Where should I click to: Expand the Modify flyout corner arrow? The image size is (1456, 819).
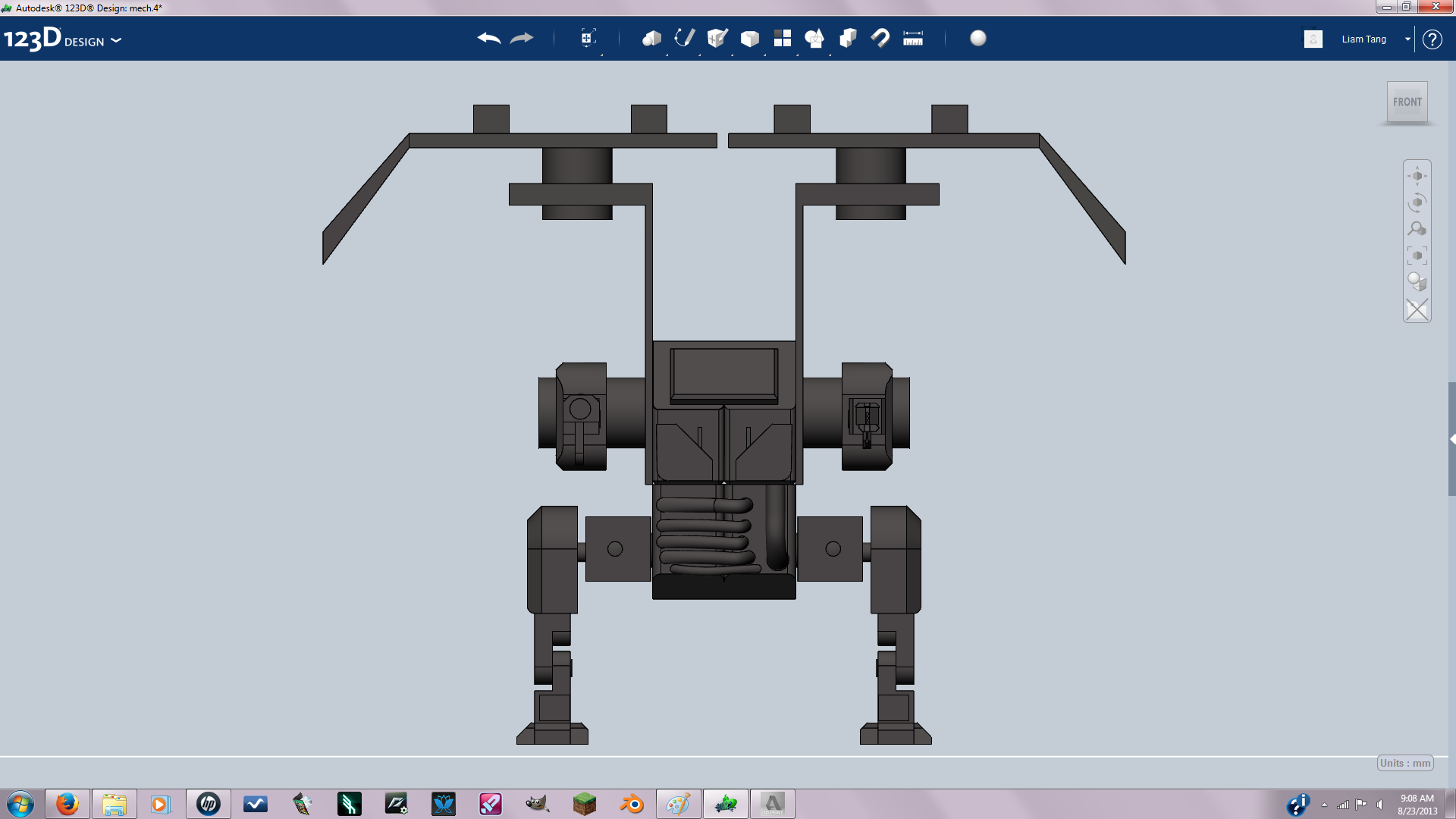(x=765, y=55)
